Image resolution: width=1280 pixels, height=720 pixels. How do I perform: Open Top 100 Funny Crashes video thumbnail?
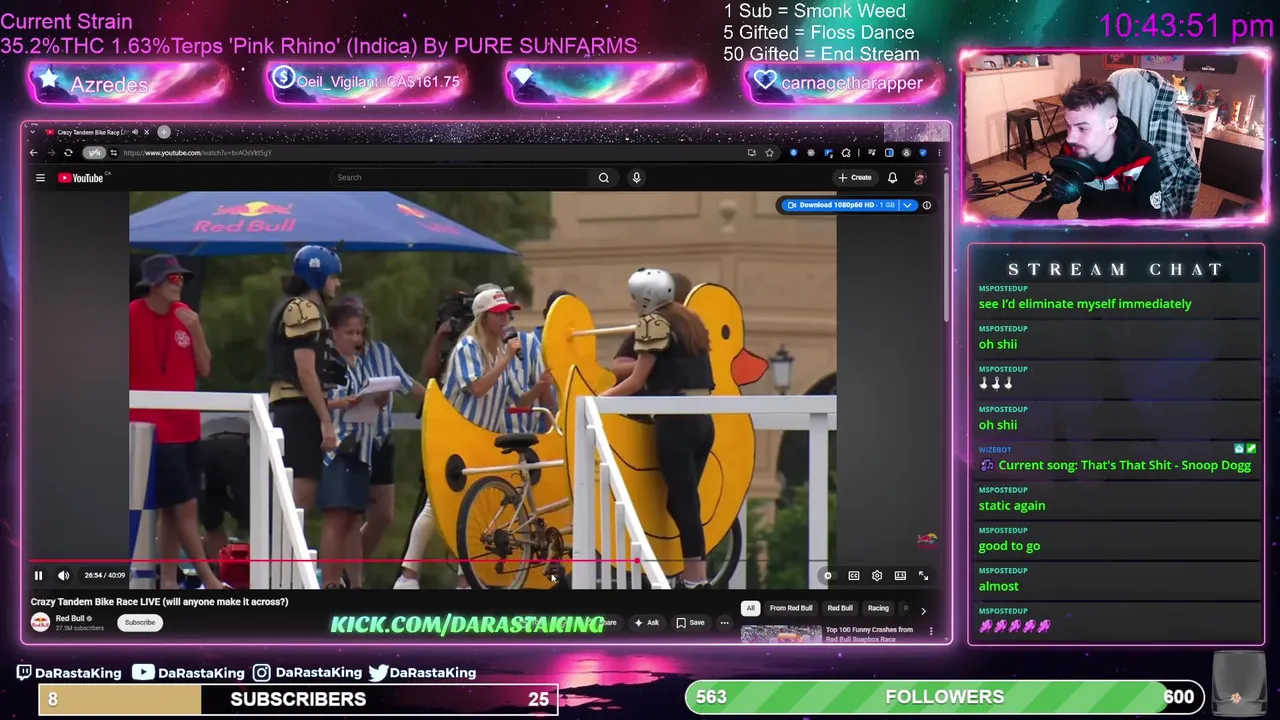(x=781, y=634)
